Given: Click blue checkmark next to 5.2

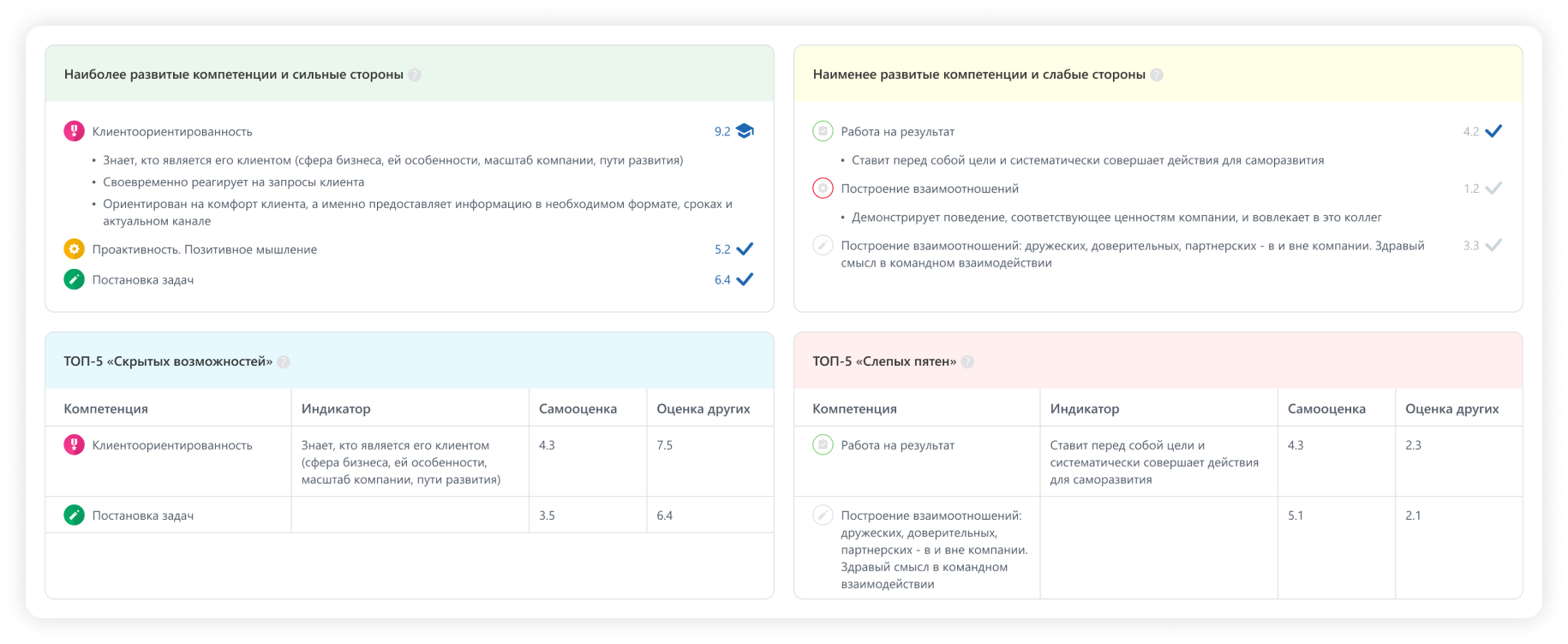Looking at the screenshot, I should click(745, 249).
